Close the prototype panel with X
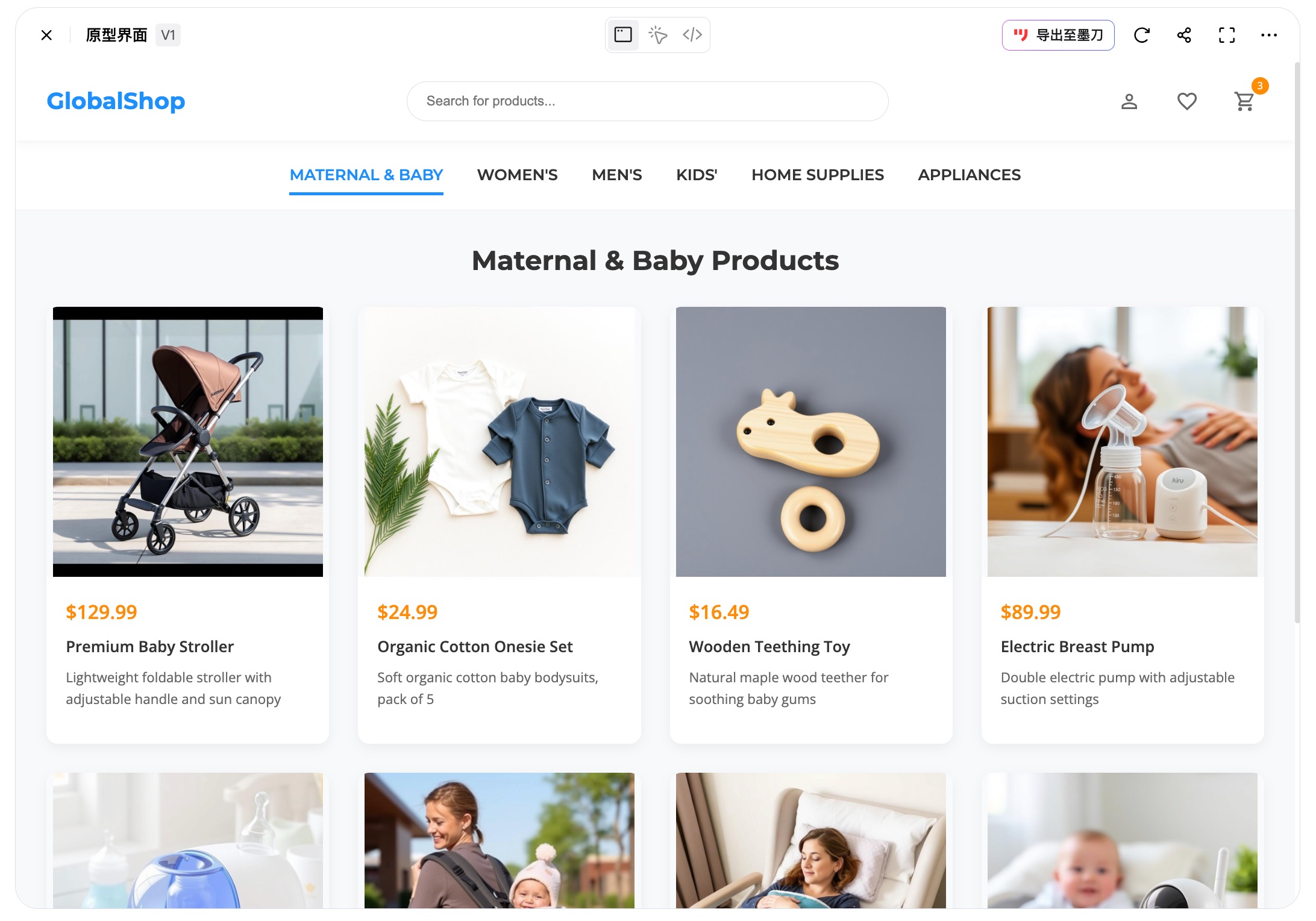 (46, 35)
